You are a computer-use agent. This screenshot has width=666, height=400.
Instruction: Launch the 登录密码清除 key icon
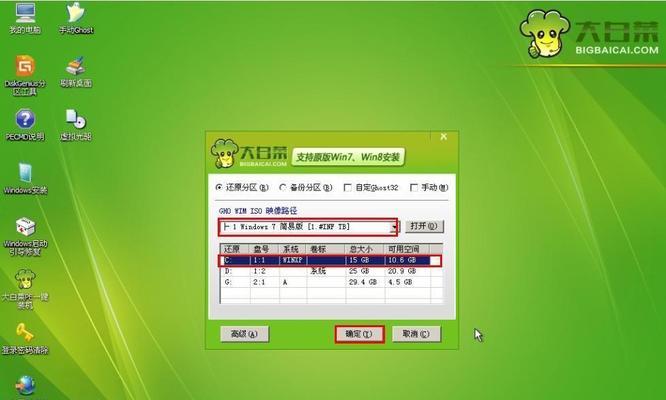[x=25, y=339]
